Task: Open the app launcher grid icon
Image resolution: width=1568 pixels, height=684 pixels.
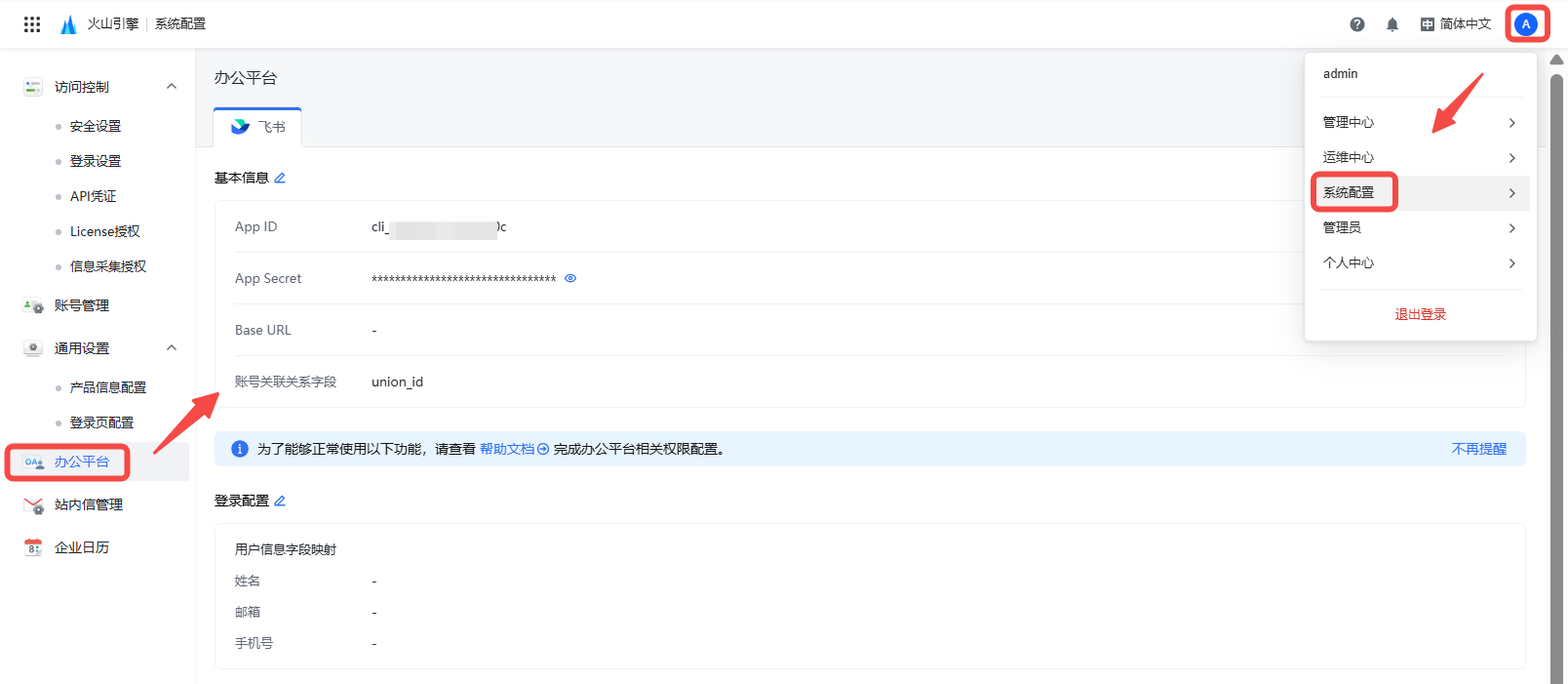Action: point(32,24)
